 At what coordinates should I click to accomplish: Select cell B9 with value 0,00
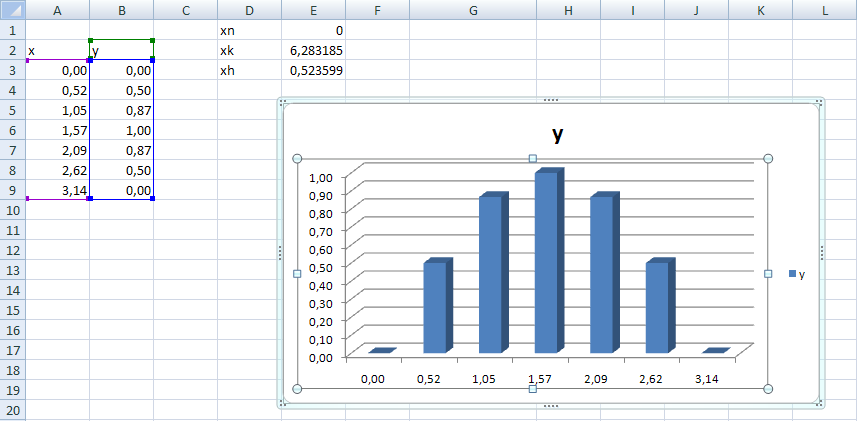121,190
